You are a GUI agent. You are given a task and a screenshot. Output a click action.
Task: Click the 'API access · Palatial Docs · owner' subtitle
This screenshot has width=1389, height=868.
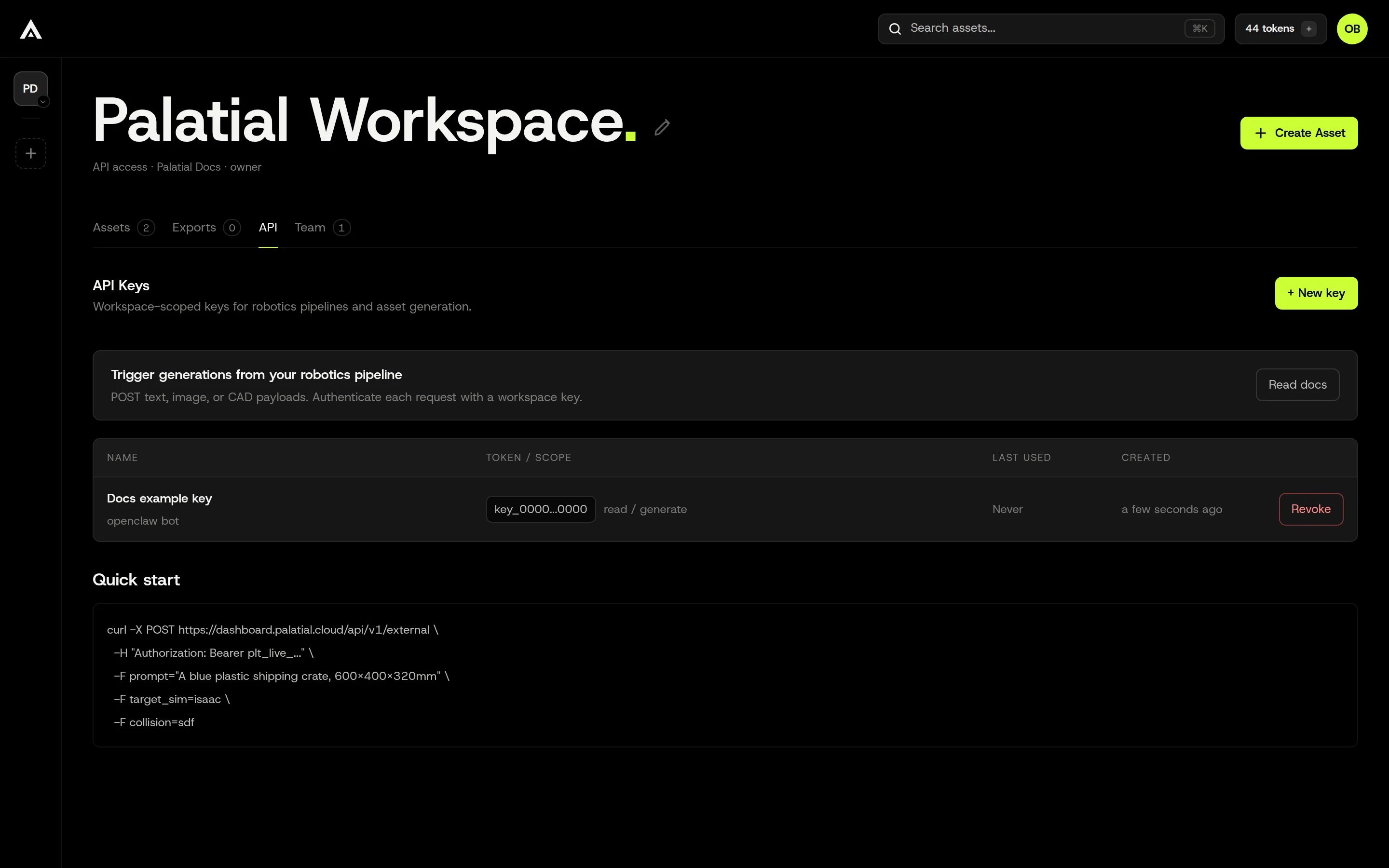(x=177, y=167)
